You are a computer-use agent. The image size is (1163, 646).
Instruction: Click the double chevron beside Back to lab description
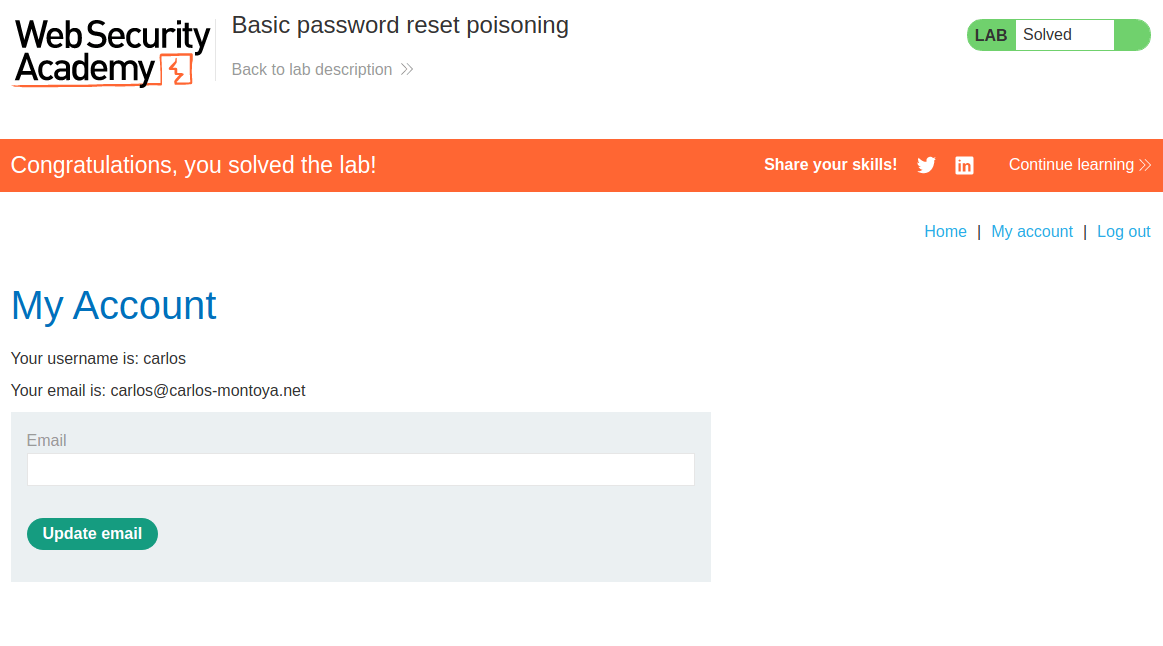pyautogui.click(x=407, y=70)
